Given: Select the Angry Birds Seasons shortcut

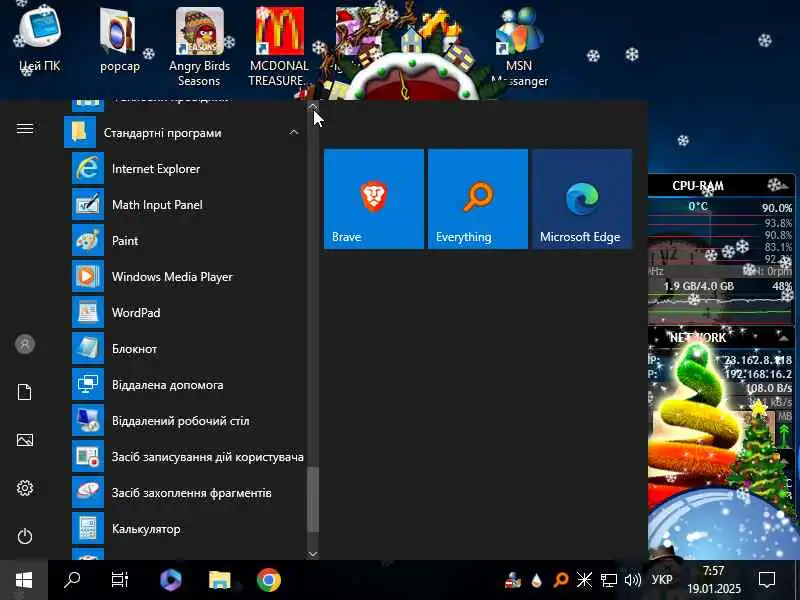Looking at the screenshot, I should (x=199, y=47).
